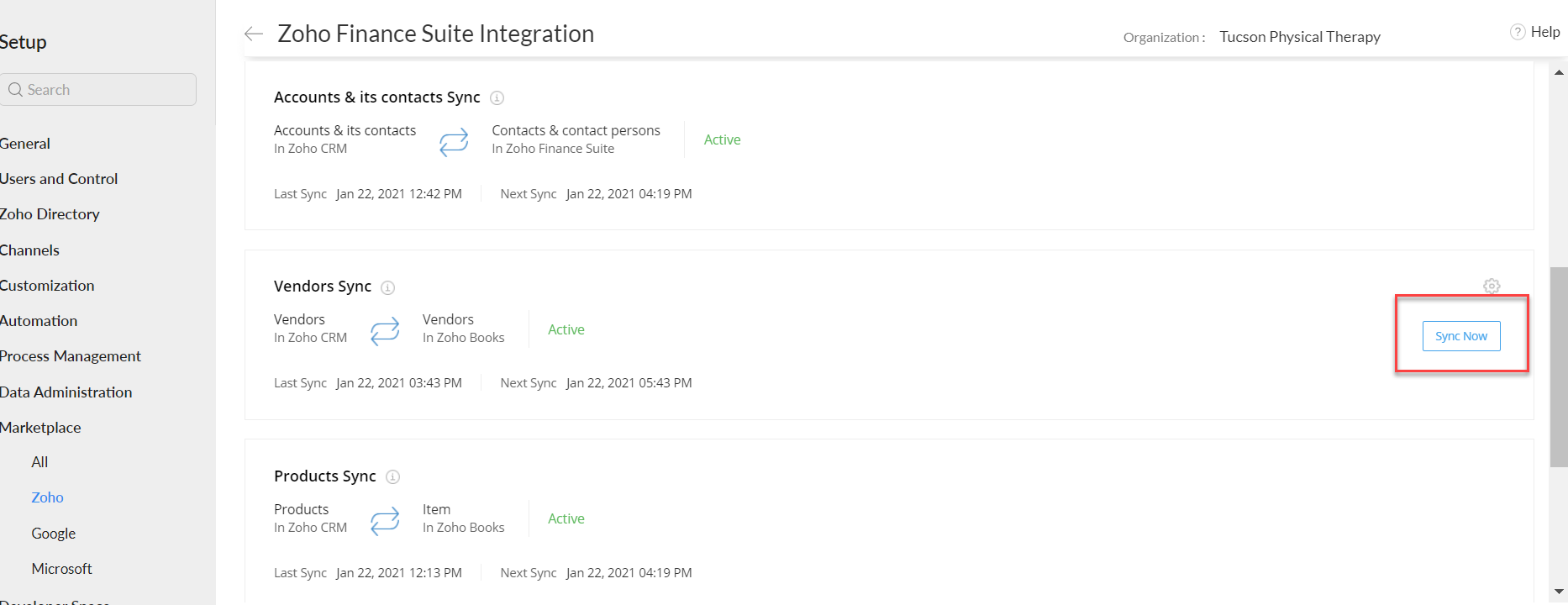The image size is (1568, 605).
Task: Click the scrollbar down arrow
Action: click(x=1559, y=592)
